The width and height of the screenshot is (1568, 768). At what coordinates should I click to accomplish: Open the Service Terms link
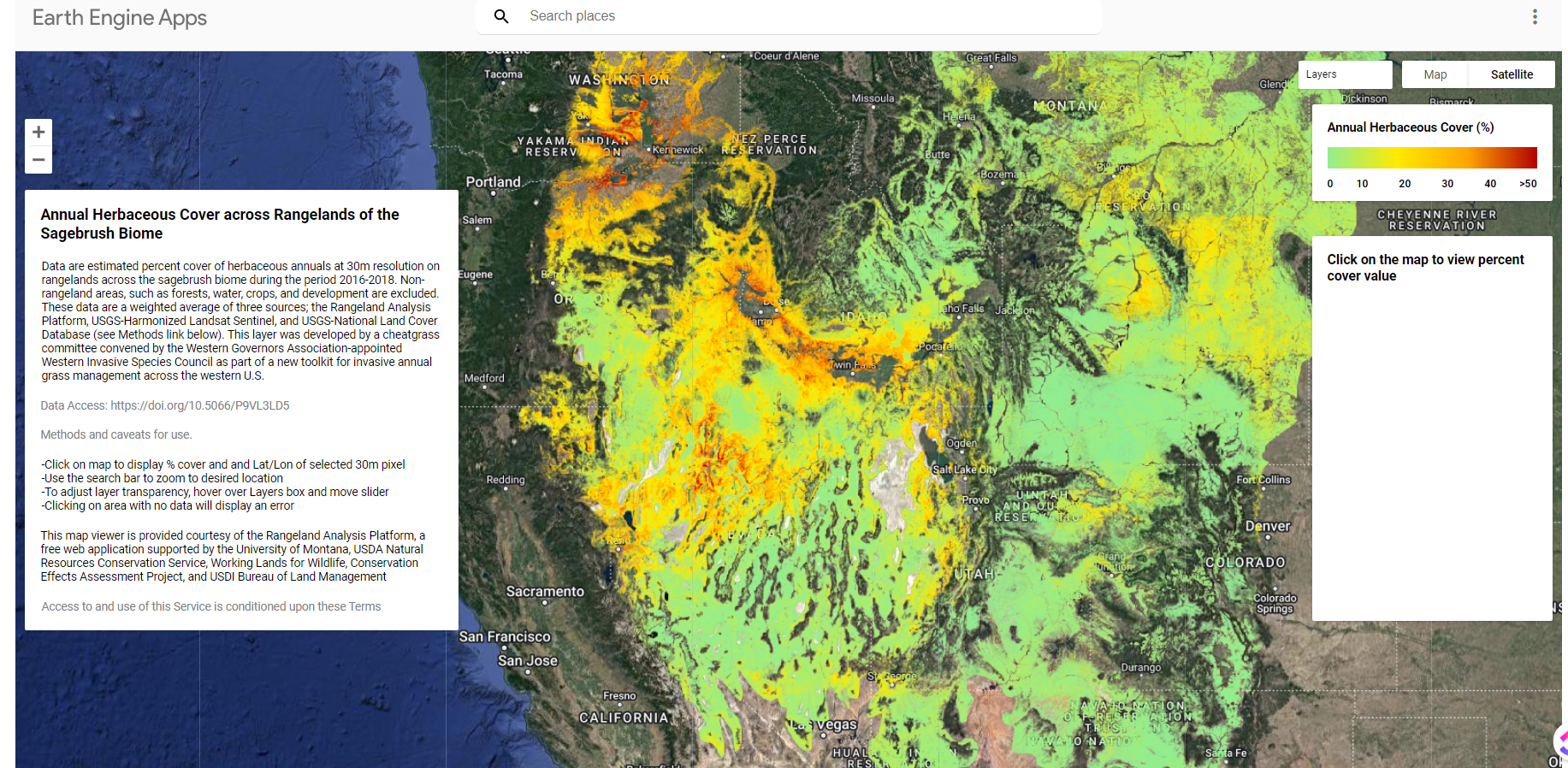(211, 606)
